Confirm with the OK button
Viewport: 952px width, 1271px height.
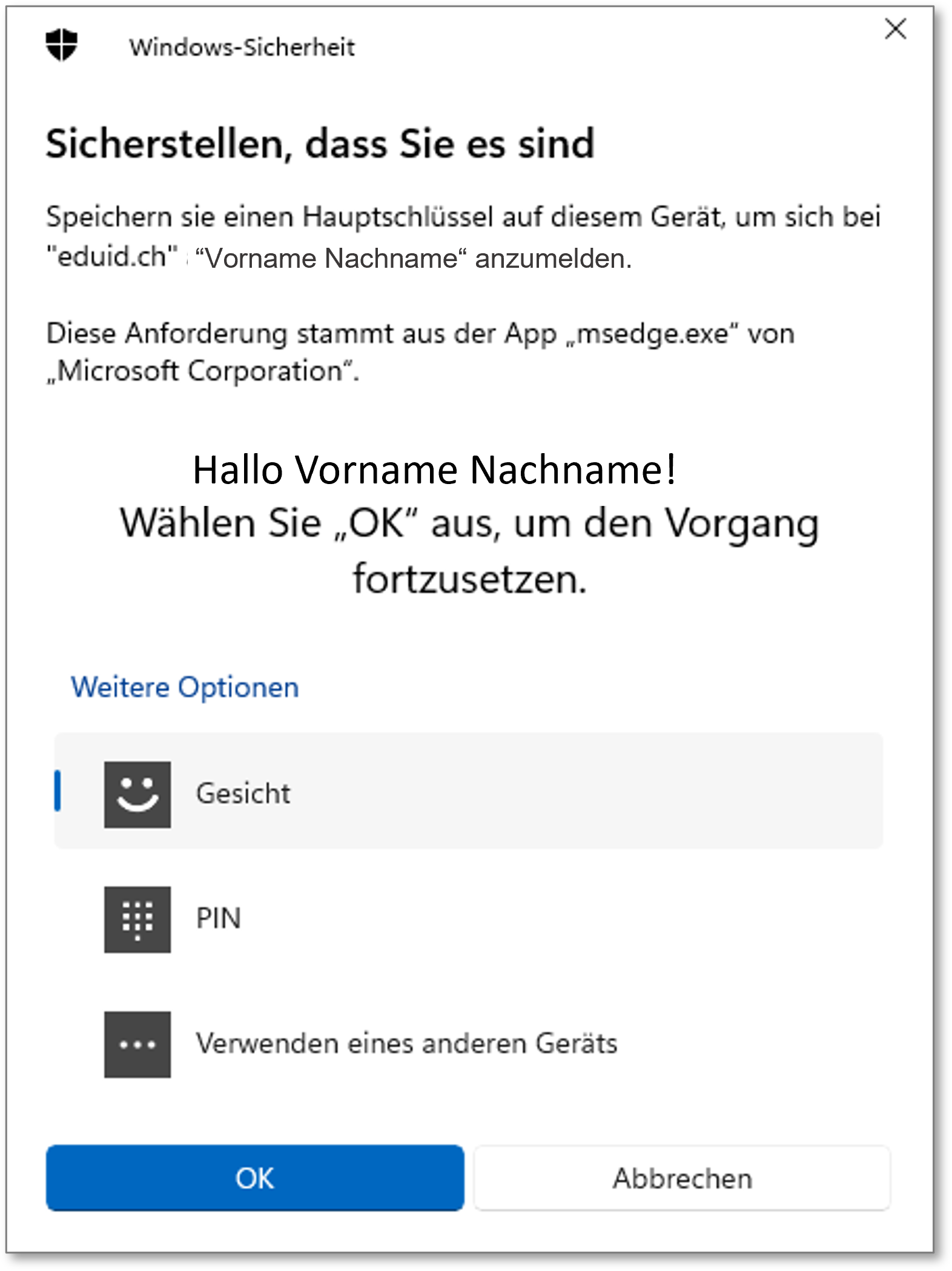click(x=255, y=1178)
